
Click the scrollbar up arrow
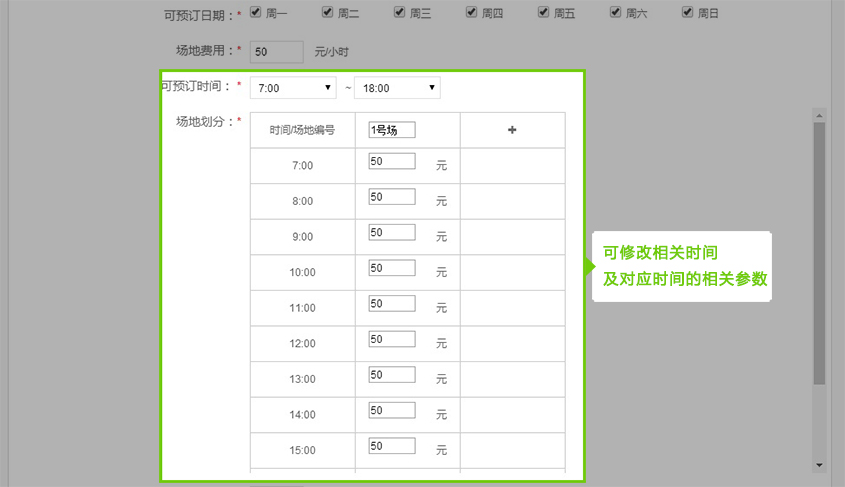point(819,115)
